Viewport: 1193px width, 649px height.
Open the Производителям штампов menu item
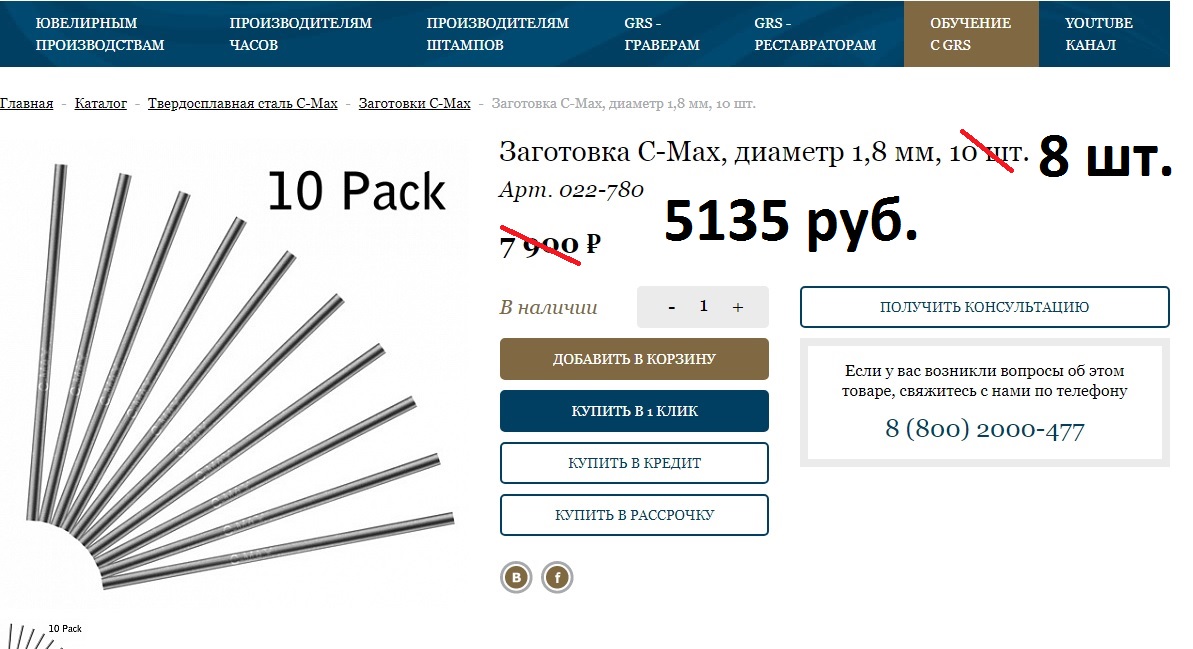coord(497,33)
